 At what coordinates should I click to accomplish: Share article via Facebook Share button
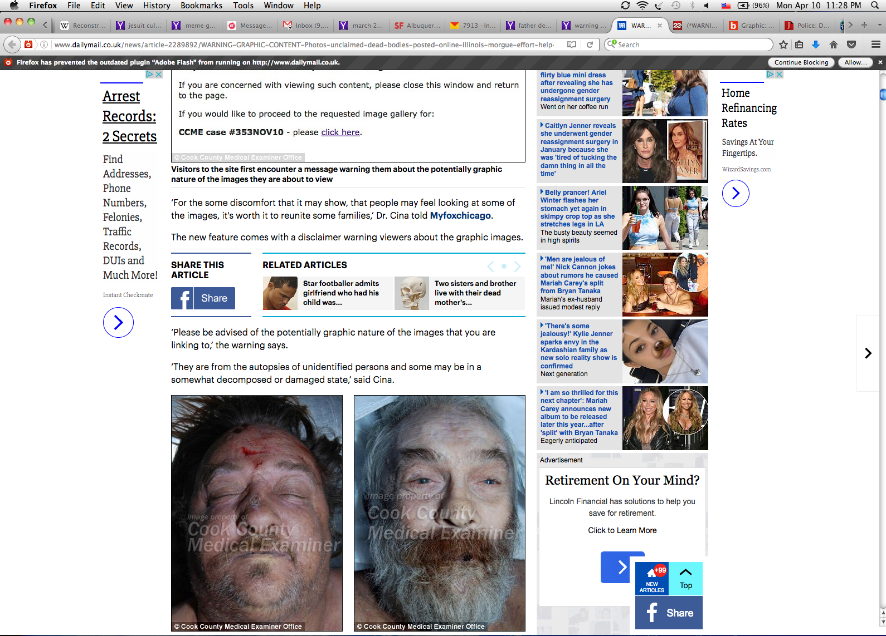pyautogui.click(x=203, y=298)
